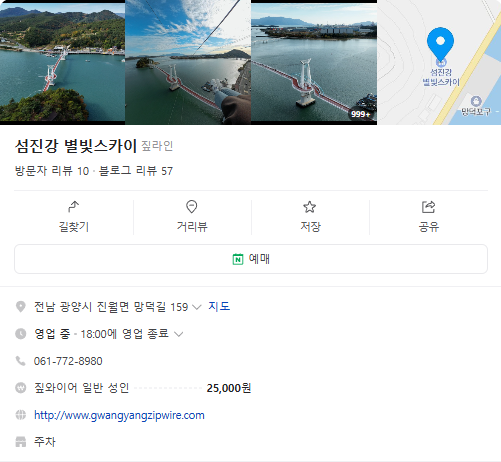Click the 방문자 리뷰 10 text
The height and width of the screenshot is (462, 501).
pyautogui.click(x=52, y=171)
